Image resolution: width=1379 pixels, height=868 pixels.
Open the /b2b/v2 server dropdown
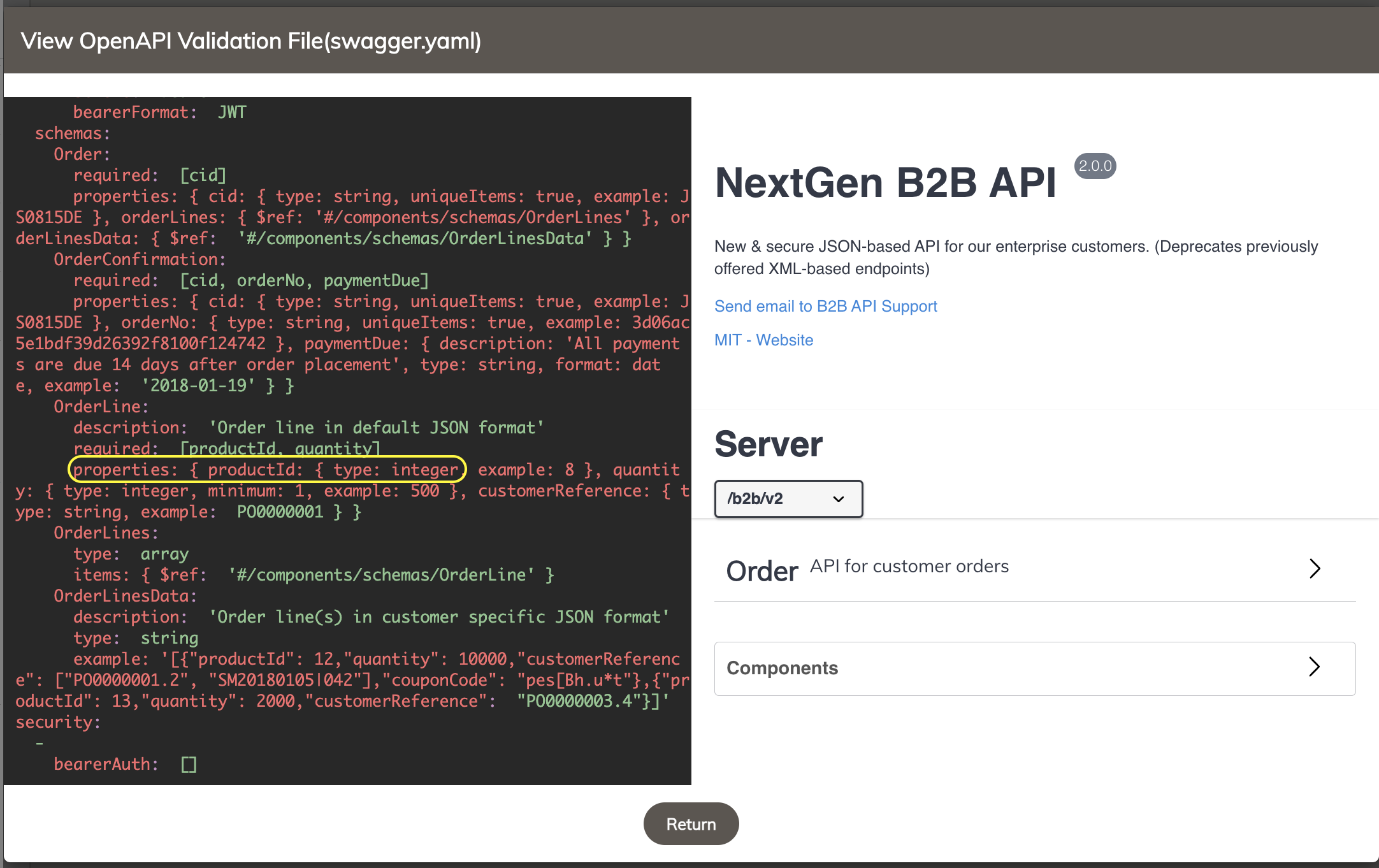click(x=788, y=498)
